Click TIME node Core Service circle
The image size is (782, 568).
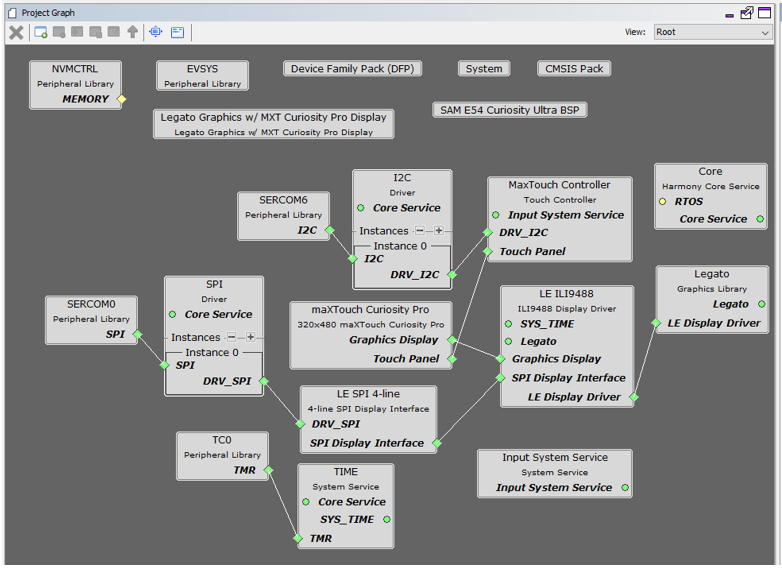[306, 502]
